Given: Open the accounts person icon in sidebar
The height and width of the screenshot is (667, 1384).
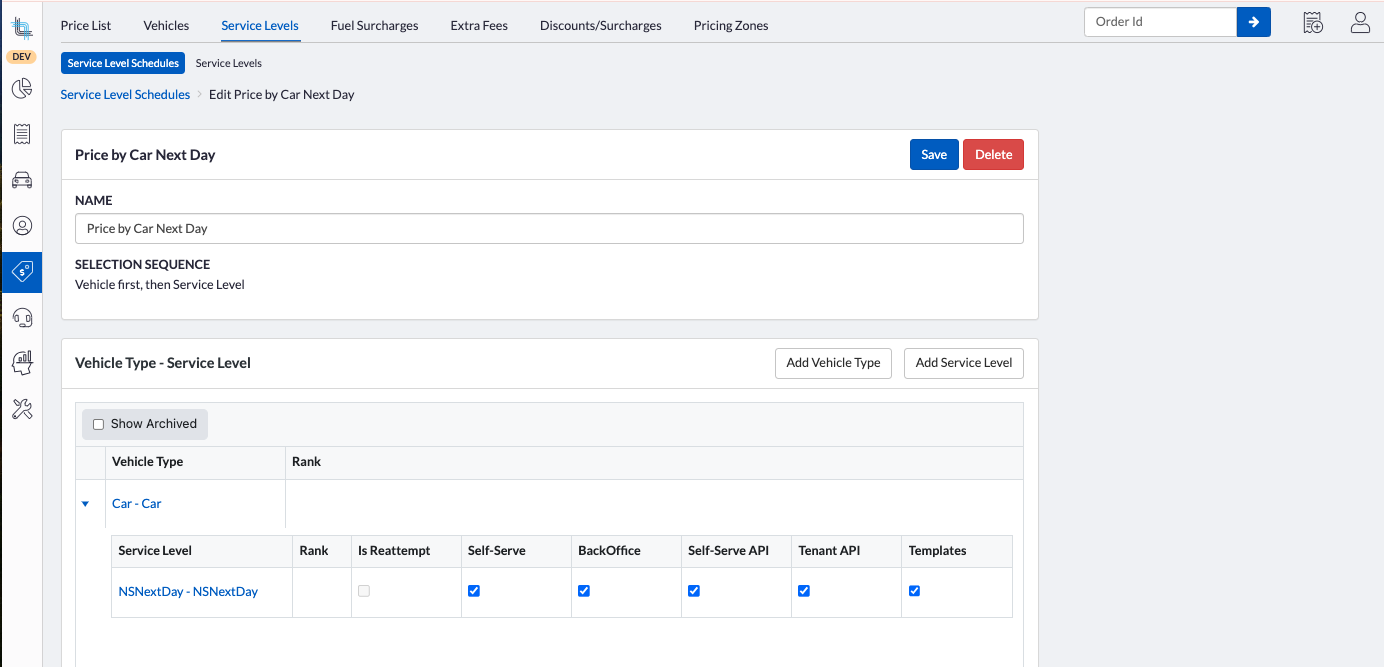Looking at the screenshot, I should tap(22, 226).
